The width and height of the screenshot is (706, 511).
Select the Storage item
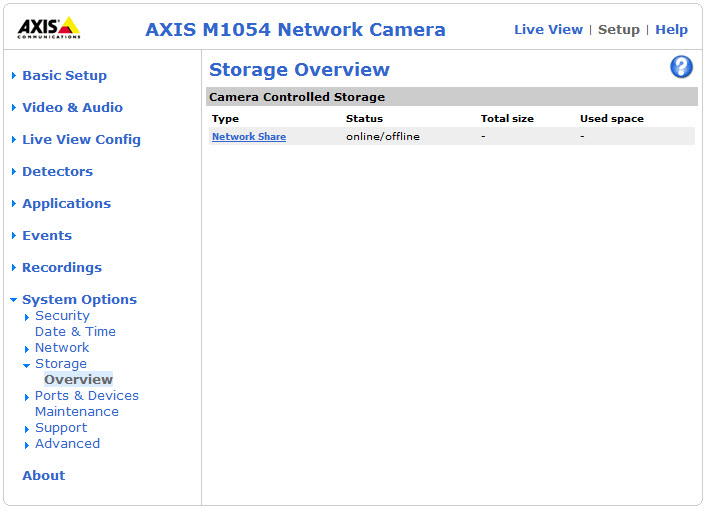[x=61, y=364]
